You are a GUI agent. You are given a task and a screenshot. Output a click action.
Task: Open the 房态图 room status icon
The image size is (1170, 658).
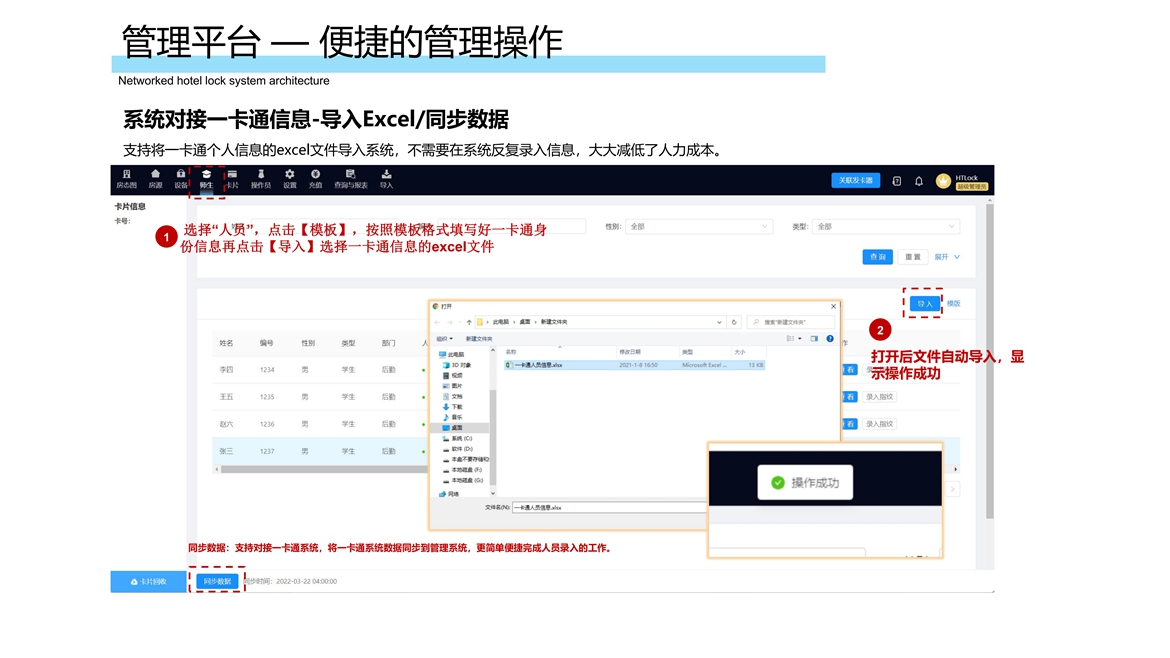(126, 179)
